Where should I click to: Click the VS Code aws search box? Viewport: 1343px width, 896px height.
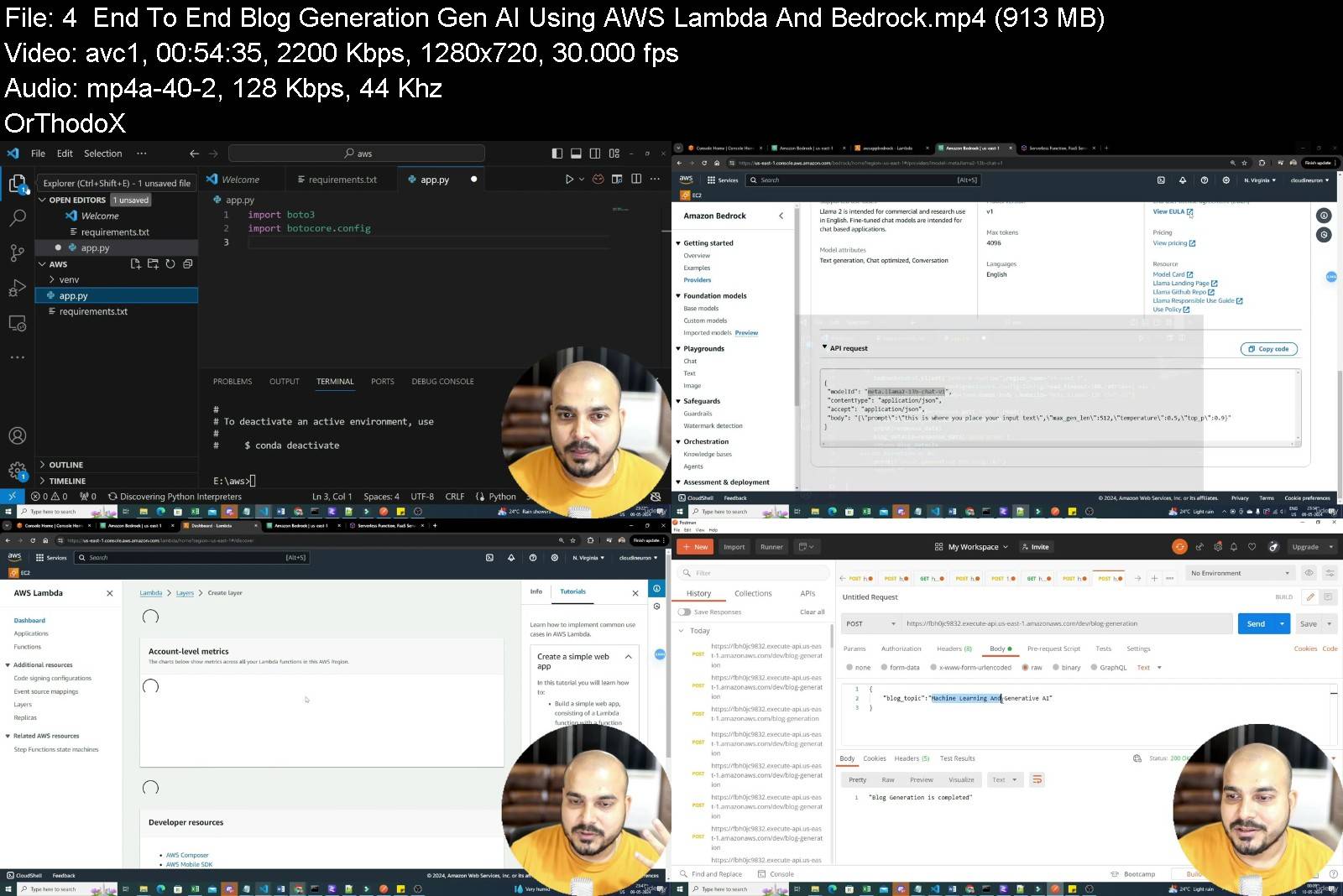point(356,154)
